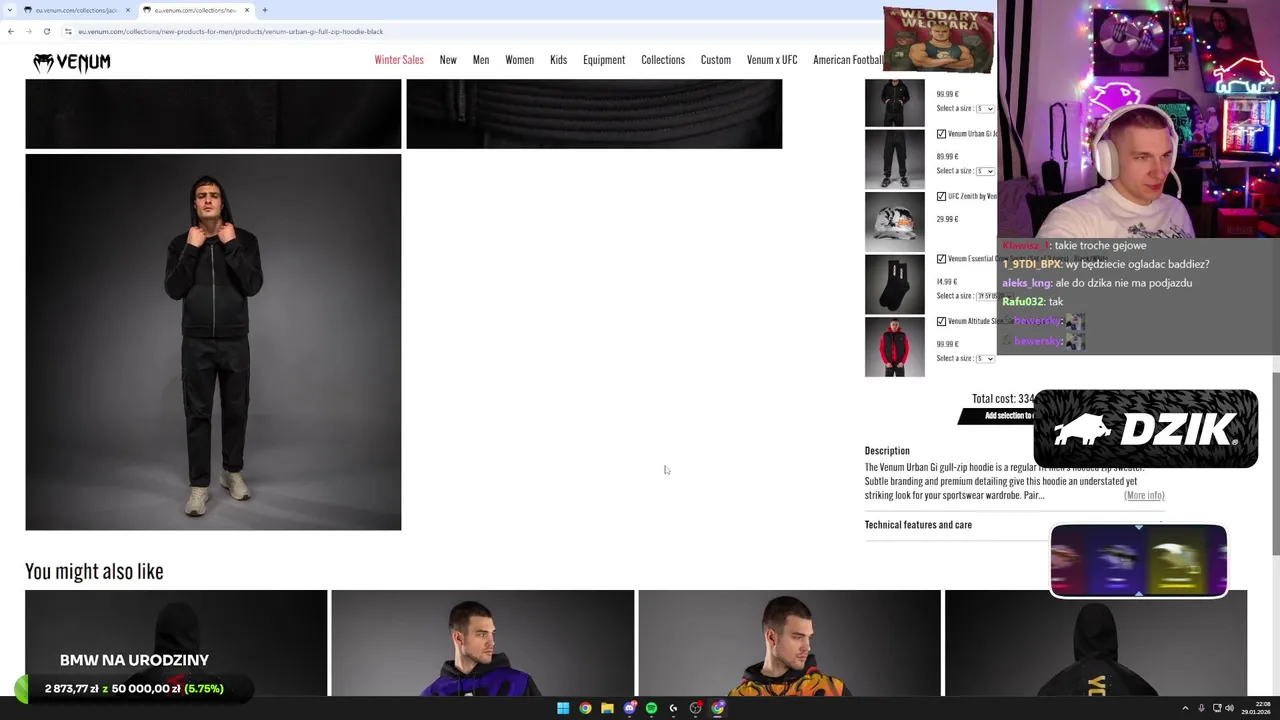Screen dimensions: 1280x720
Task: Open the American Football menu
Action: [x=848, y=60]
